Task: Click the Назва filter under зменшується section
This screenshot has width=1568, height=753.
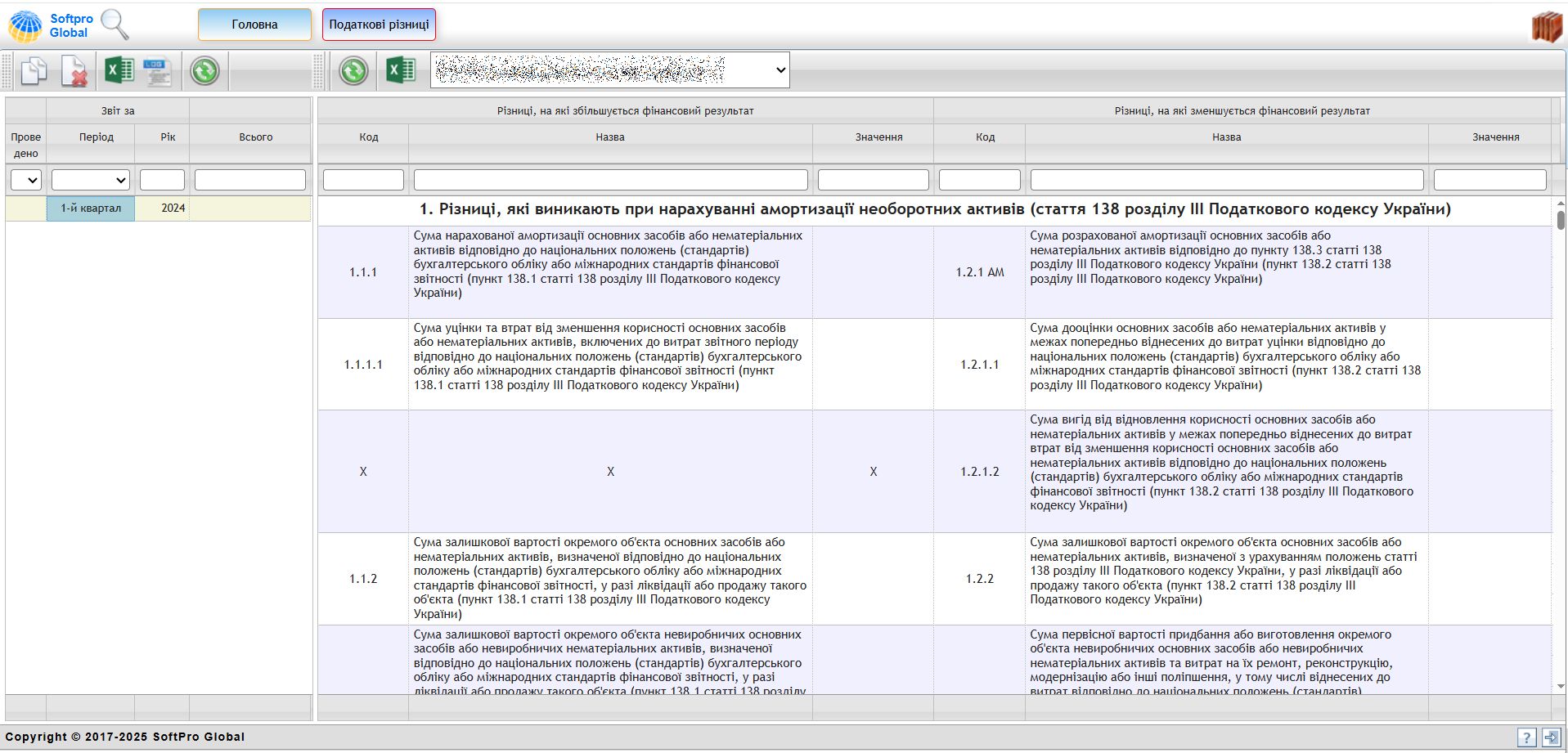Action: click(1227, 180)
